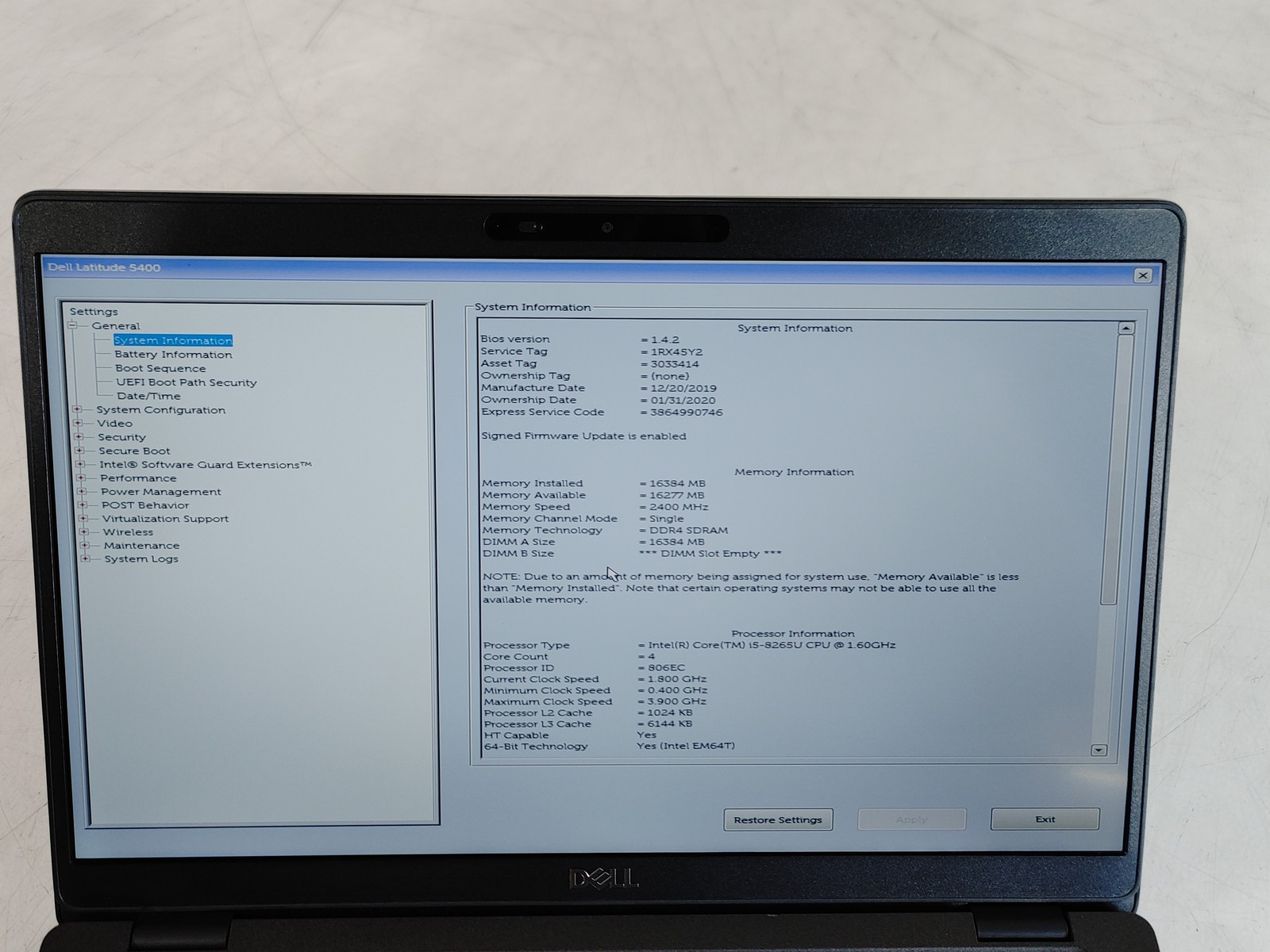
Task: Expand the Video settings node
Action: click(78, 424)
